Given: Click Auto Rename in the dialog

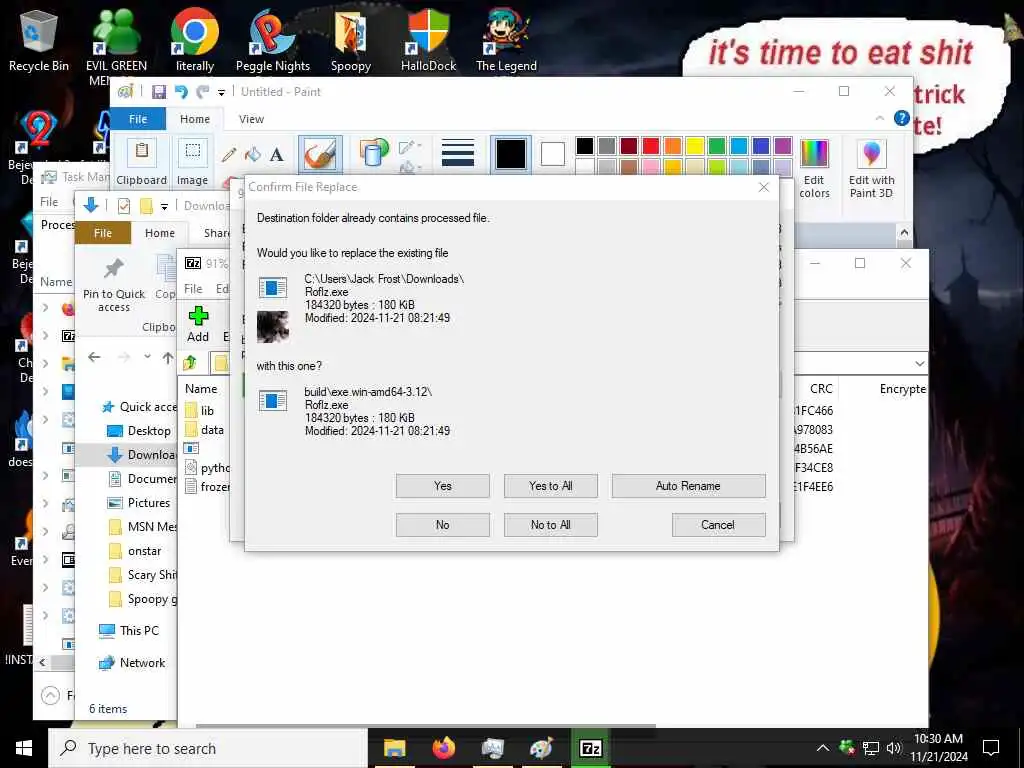Looking at the screenshot, I should (688, 486).
